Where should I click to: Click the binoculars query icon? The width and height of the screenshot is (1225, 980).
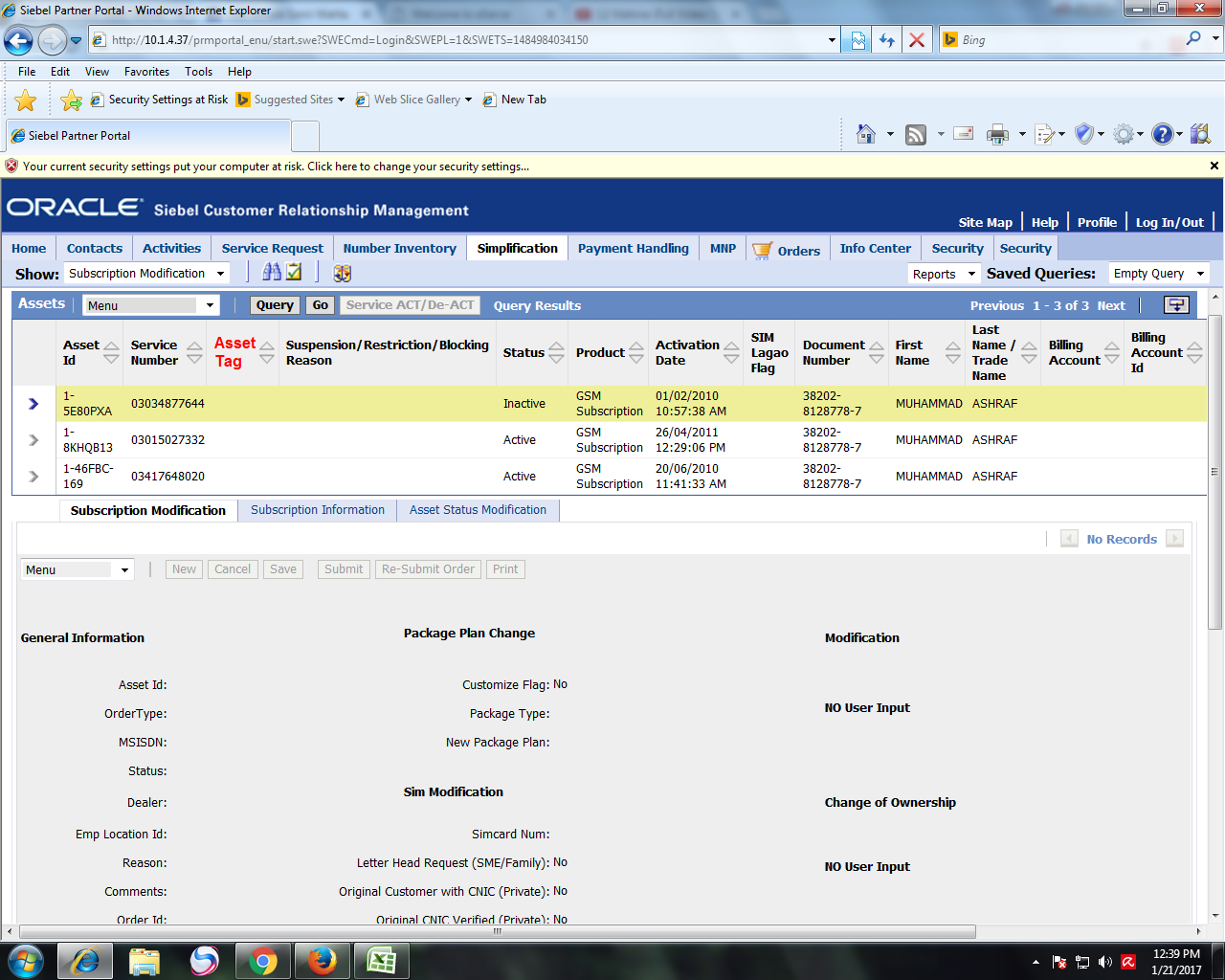coord(272,273)
